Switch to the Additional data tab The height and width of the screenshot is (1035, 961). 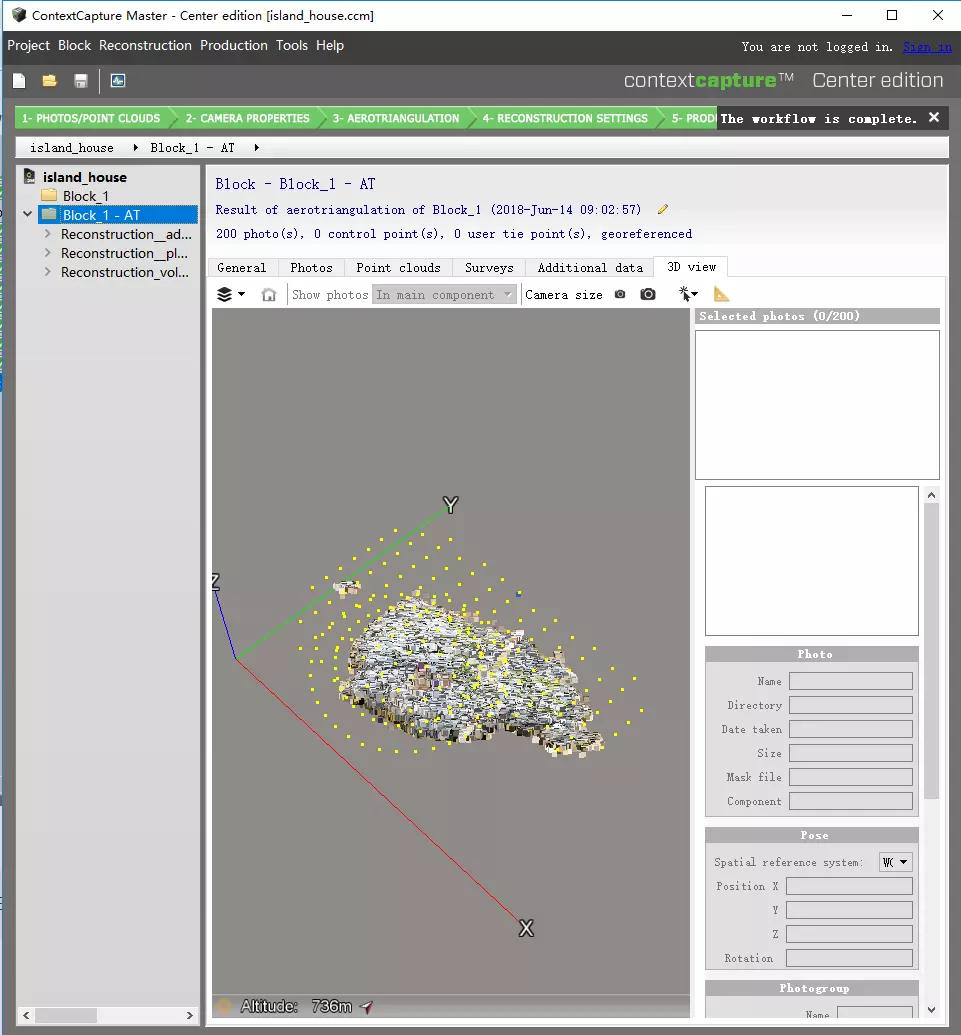point(590,267)
